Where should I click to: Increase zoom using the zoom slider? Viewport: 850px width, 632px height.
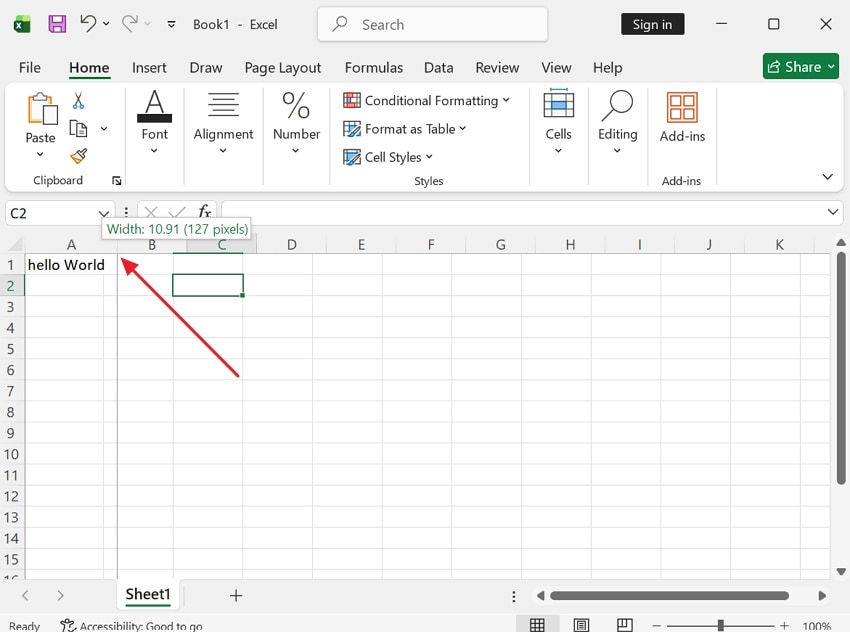click(784, 624)
